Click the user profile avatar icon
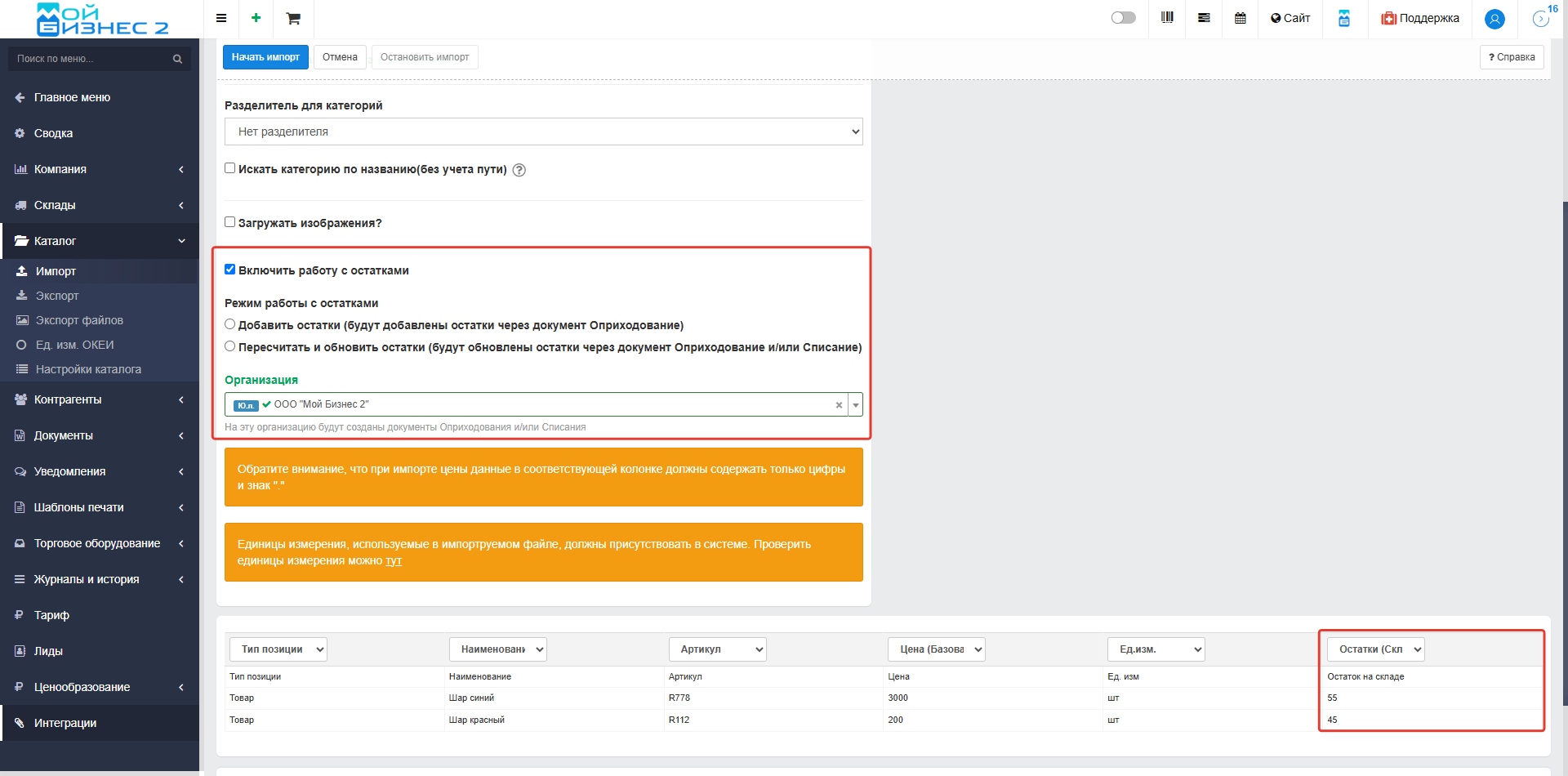 tap(1494, 19)
